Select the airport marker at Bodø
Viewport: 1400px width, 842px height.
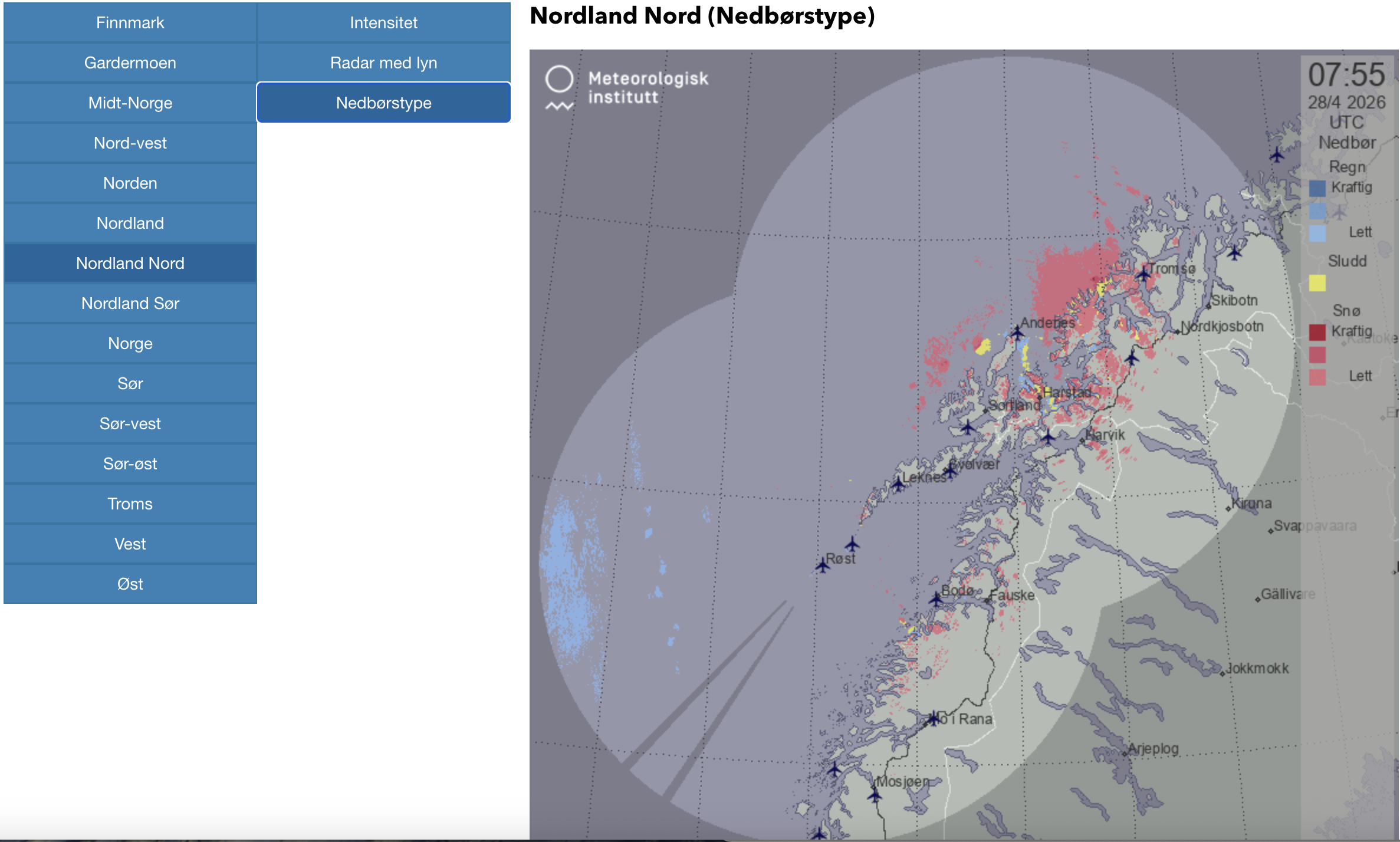(936, 599)
